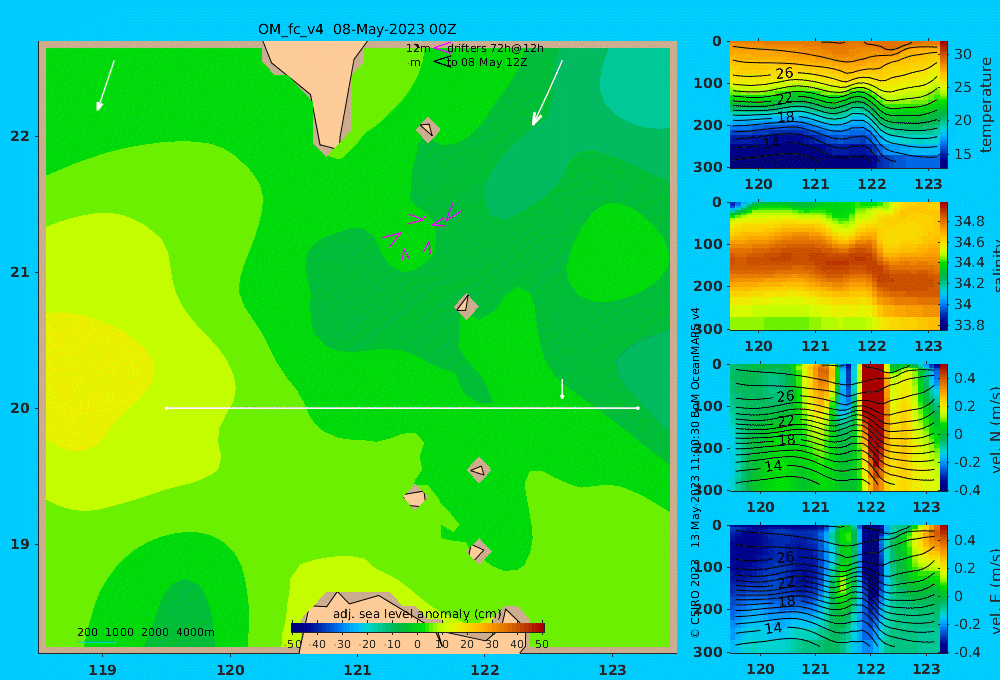Viewport: 1000px width, 680px height.
Task: Click the '-0.4' tick on the vel. N colorbar
Action: click(967, 490)
